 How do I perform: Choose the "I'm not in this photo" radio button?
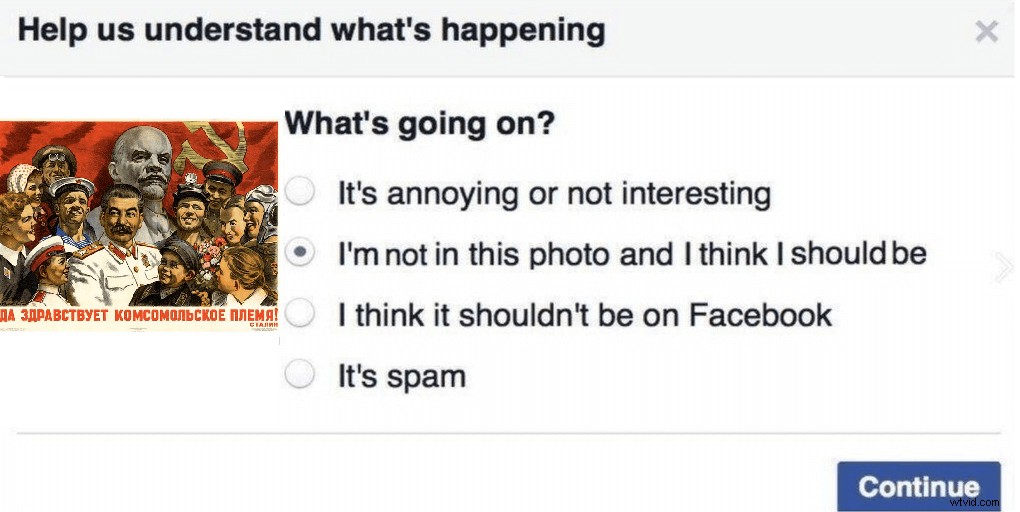[301, 253]
